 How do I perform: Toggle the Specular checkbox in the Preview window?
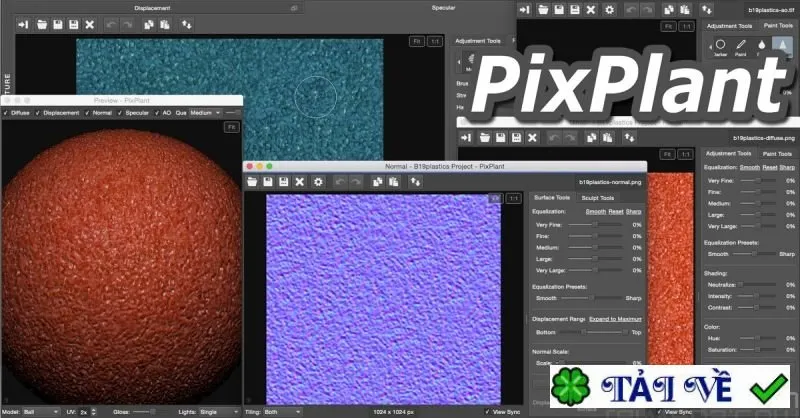(120, 113)
